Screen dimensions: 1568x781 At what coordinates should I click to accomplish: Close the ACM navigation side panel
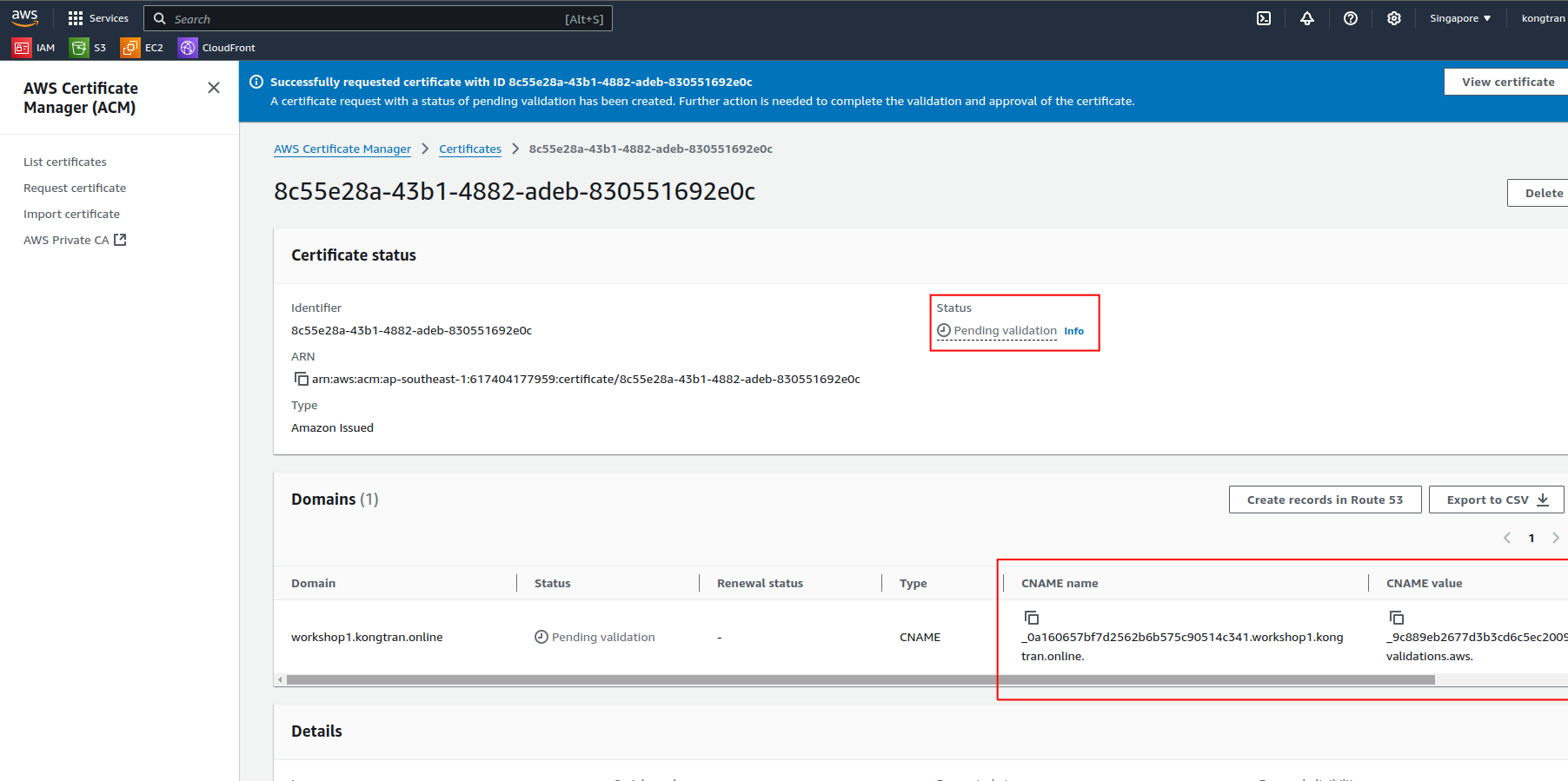click(x=214, y=88)
